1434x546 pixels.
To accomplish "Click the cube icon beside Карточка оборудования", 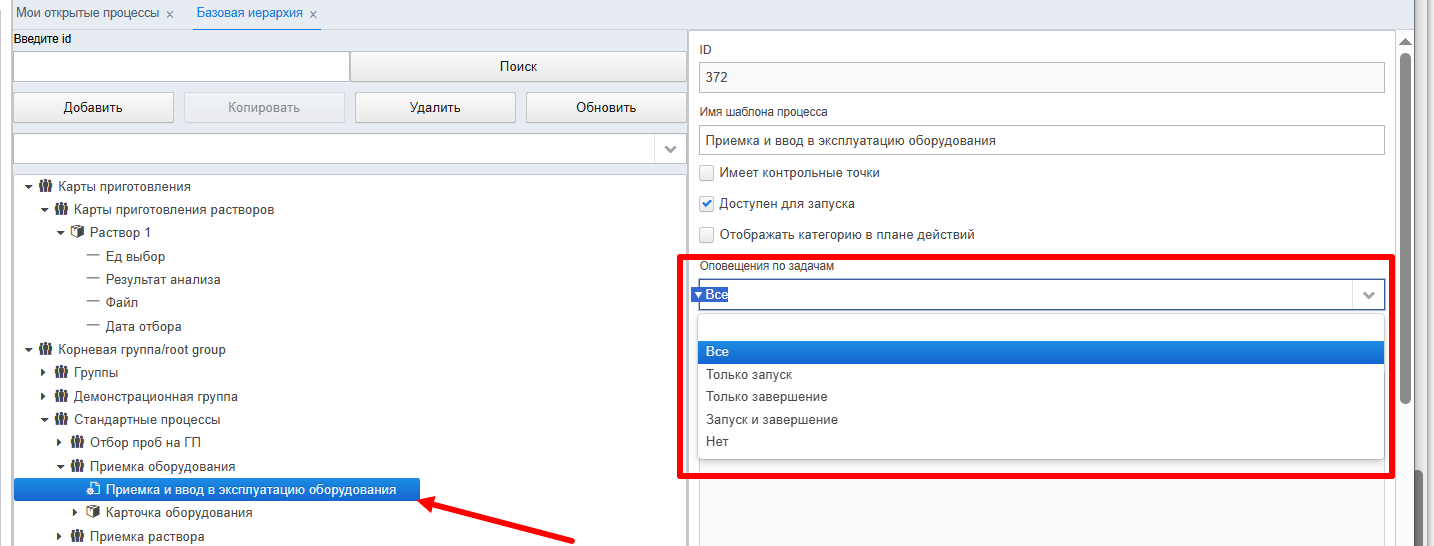I will (x=93, y=512).
